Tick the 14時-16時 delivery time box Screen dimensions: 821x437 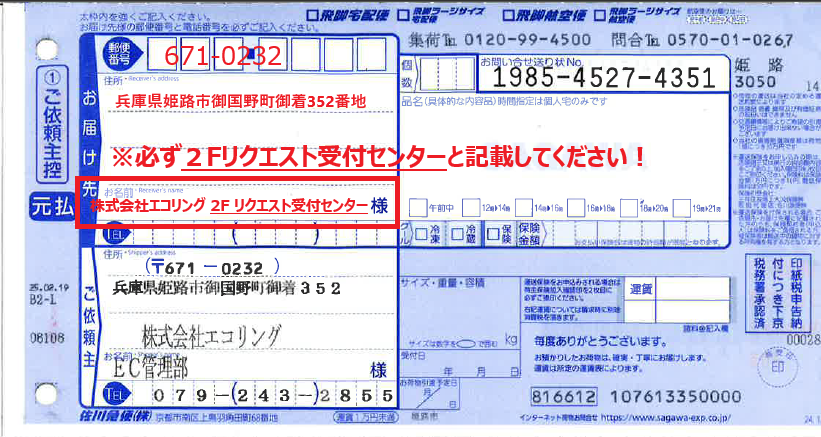(524, 208)
